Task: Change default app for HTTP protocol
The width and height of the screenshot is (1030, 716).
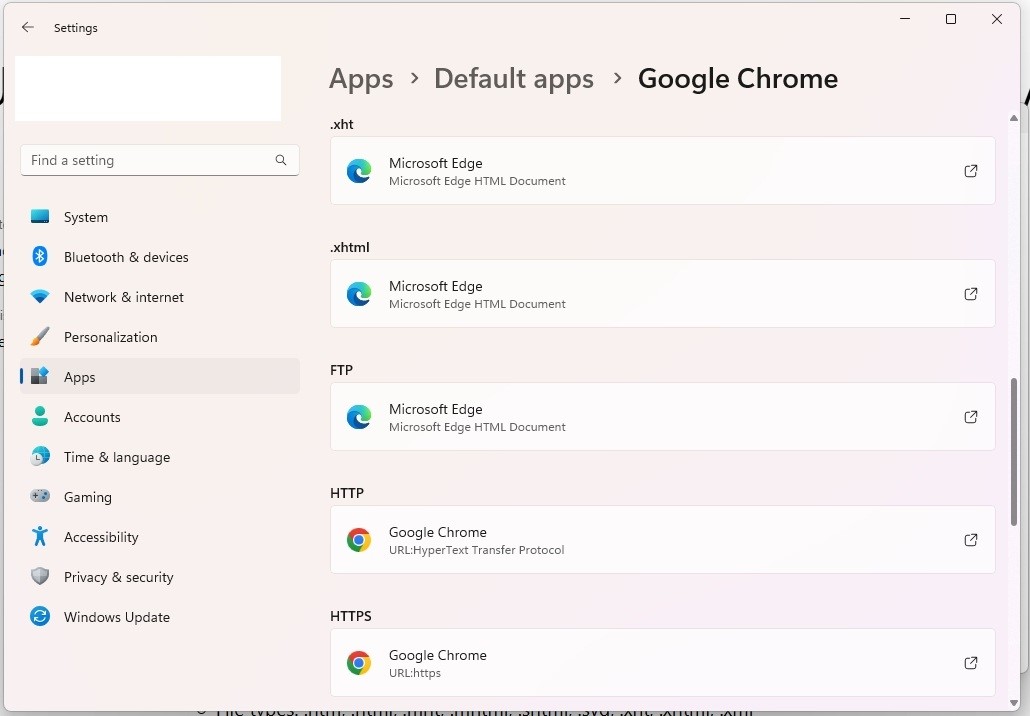Action: click(662, 540)
